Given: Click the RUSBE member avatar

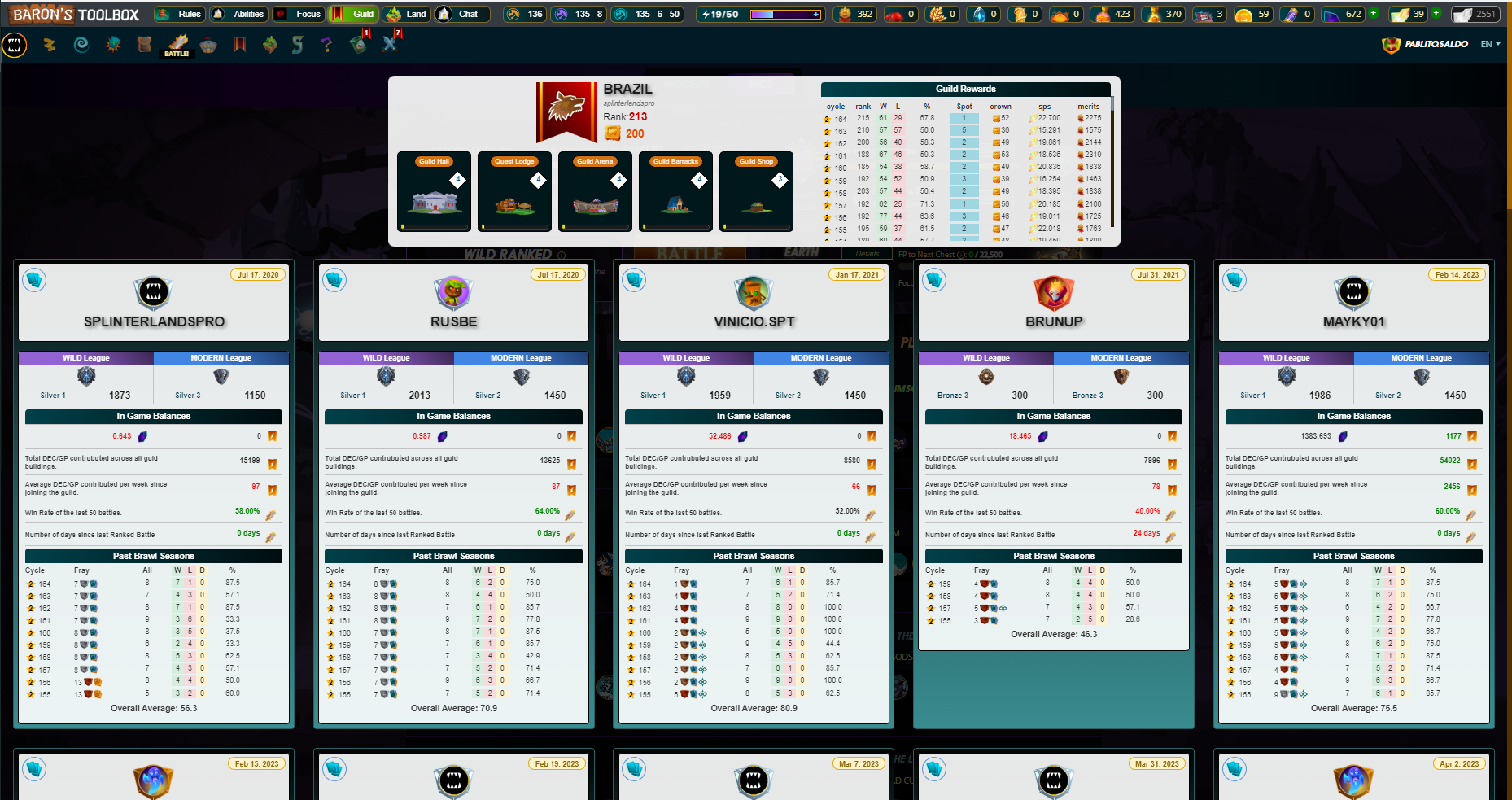Looking at the screenshot, I should click(453, 293).
